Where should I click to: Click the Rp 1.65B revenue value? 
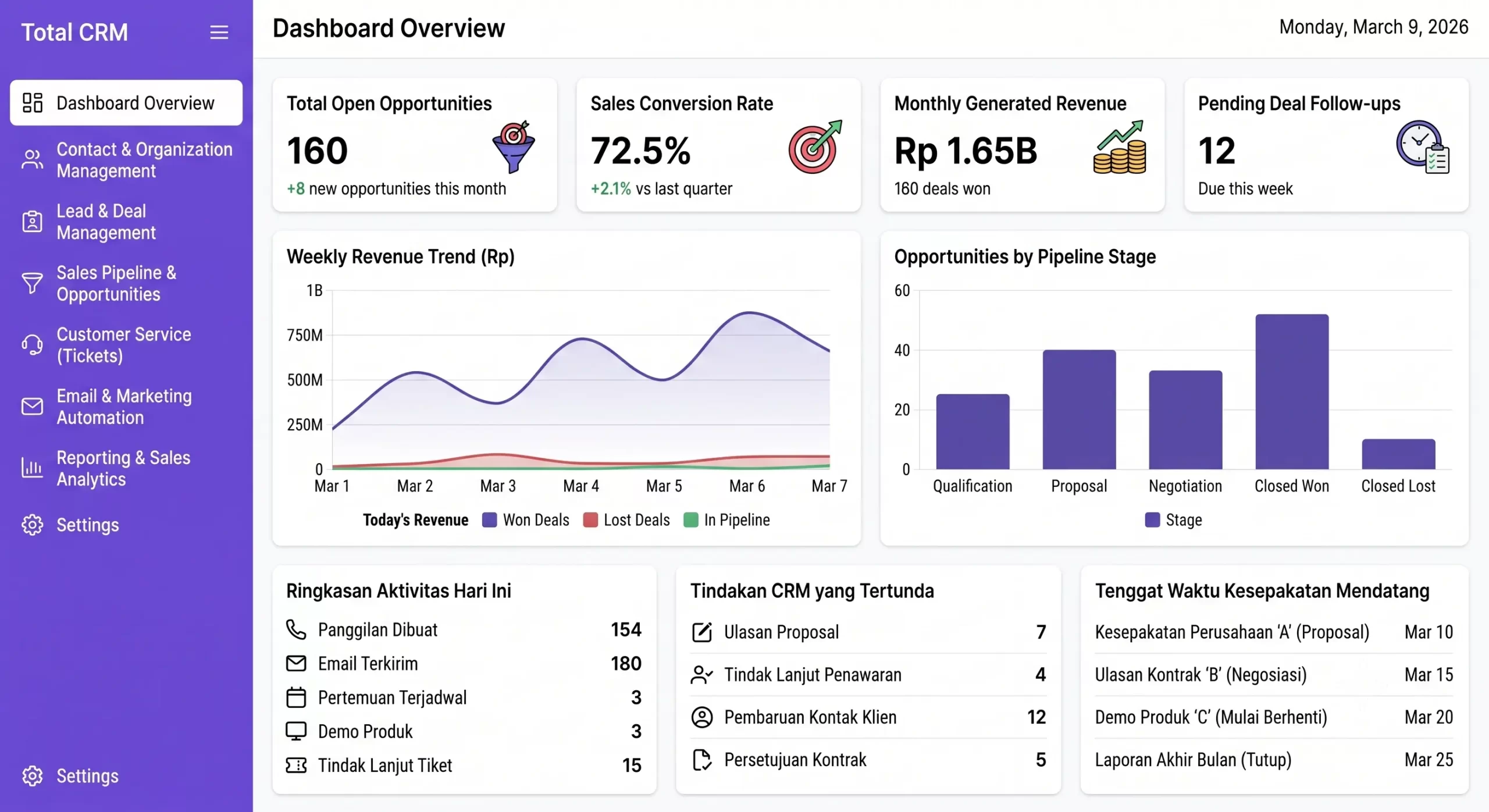click(x=966, y=151)
